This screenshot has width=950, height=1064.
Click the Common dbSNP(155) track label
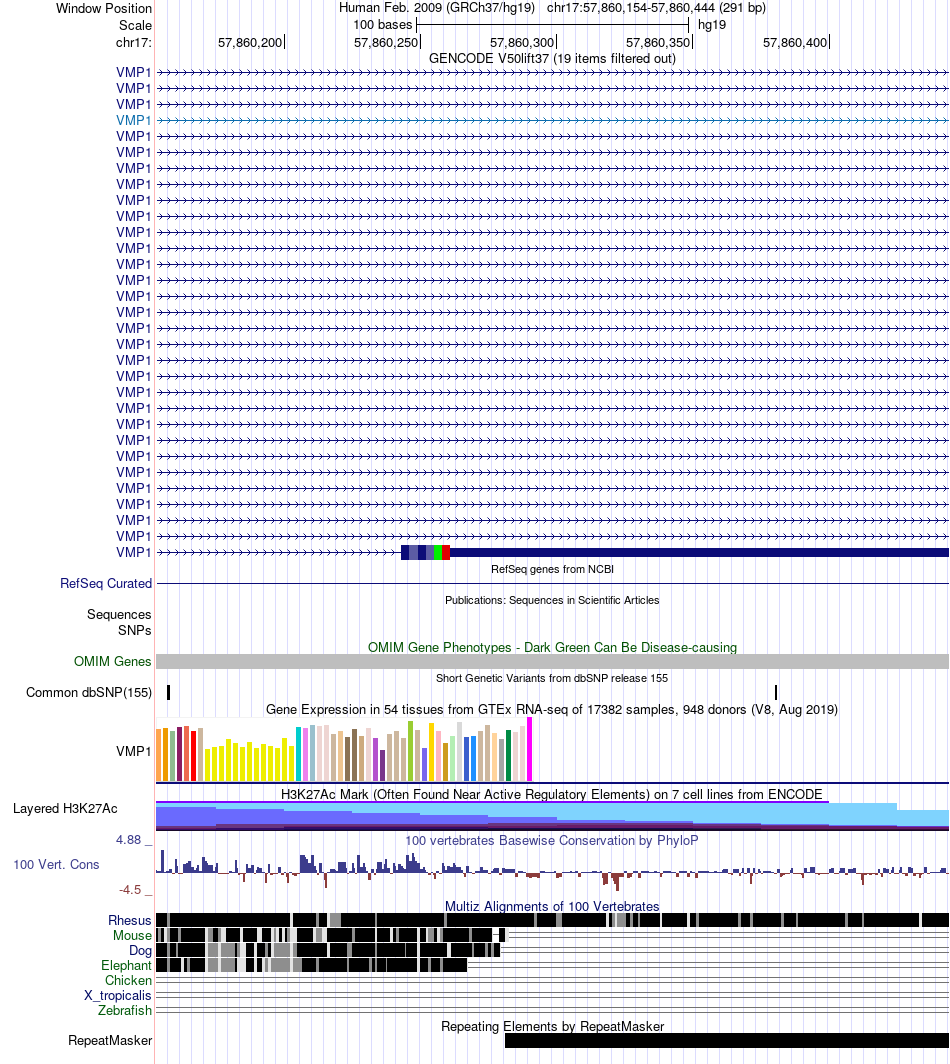89,692
